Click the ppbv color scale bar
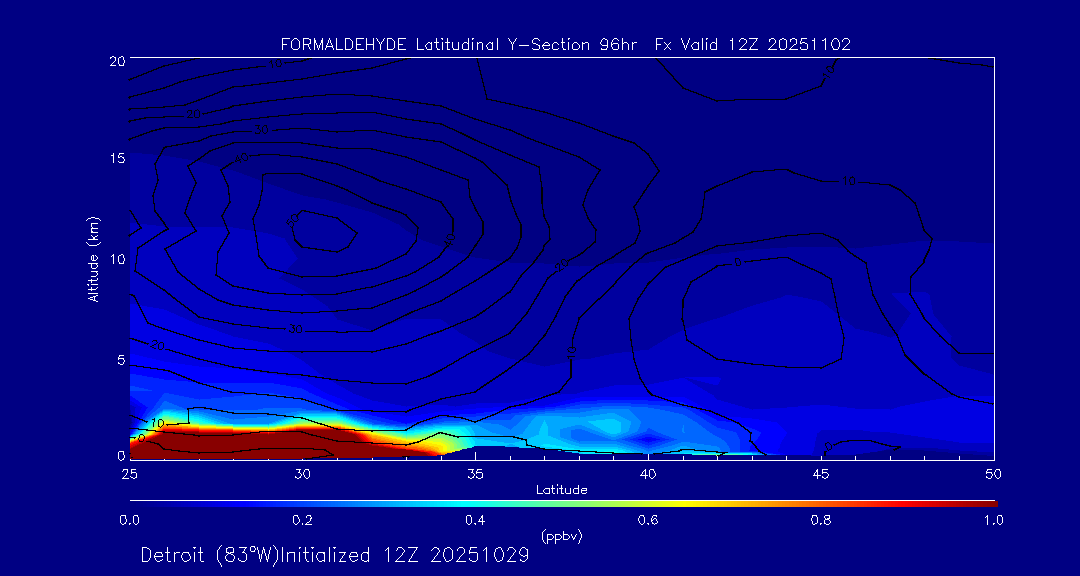 tap(563, 504)
